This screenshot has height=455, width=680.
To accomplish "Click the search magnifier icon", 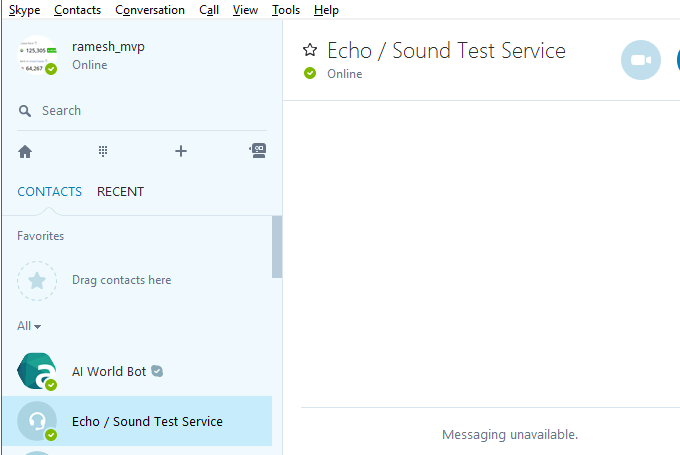I will [x=25, y=111].
